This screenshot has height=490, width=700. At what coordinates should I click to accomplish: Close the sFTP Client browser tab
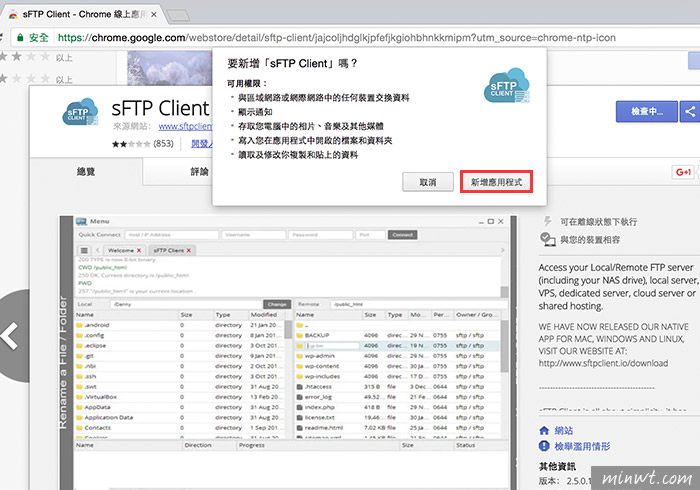154,14
